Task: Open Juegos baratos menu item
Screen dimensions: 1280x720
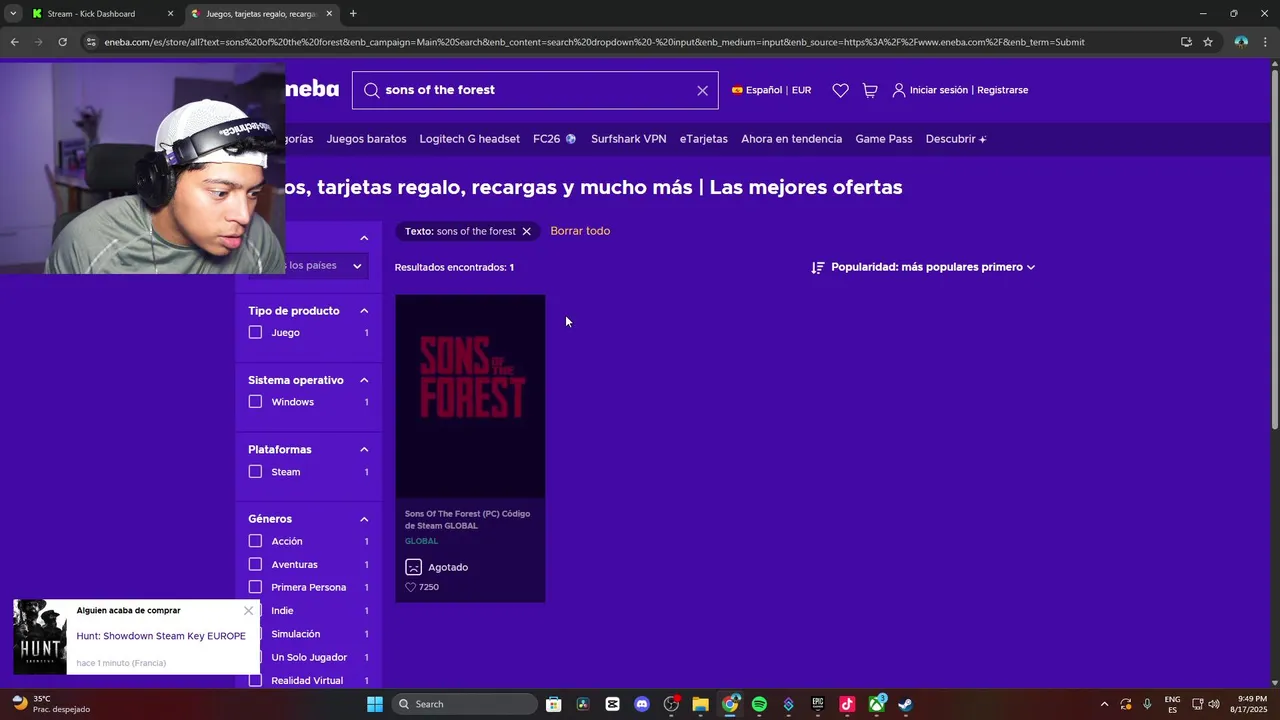Action: (366, 139)
